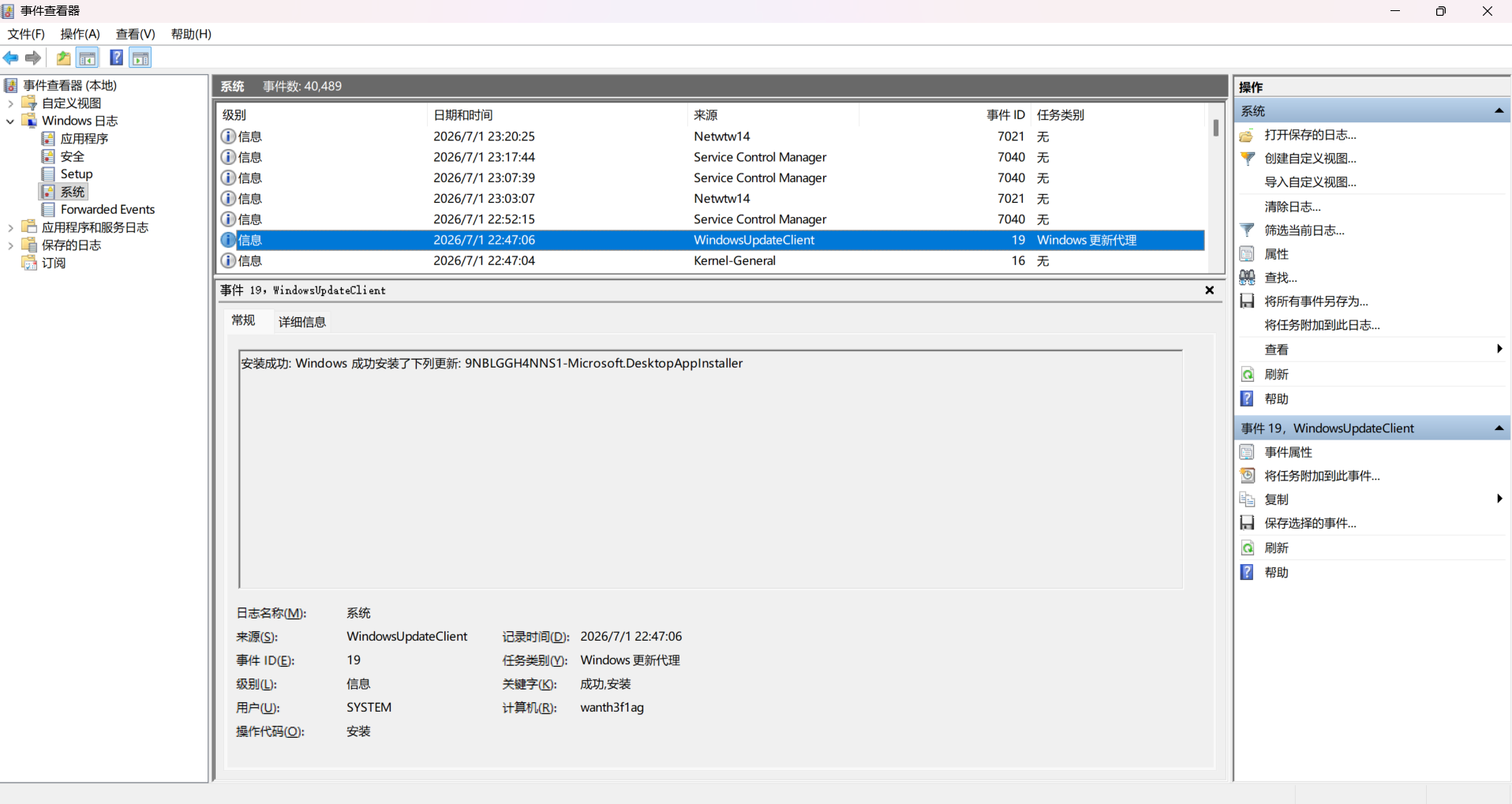The image size is (1512, 804).
Task: Select the WindowsUpdateClient event row
Action: 712,240
